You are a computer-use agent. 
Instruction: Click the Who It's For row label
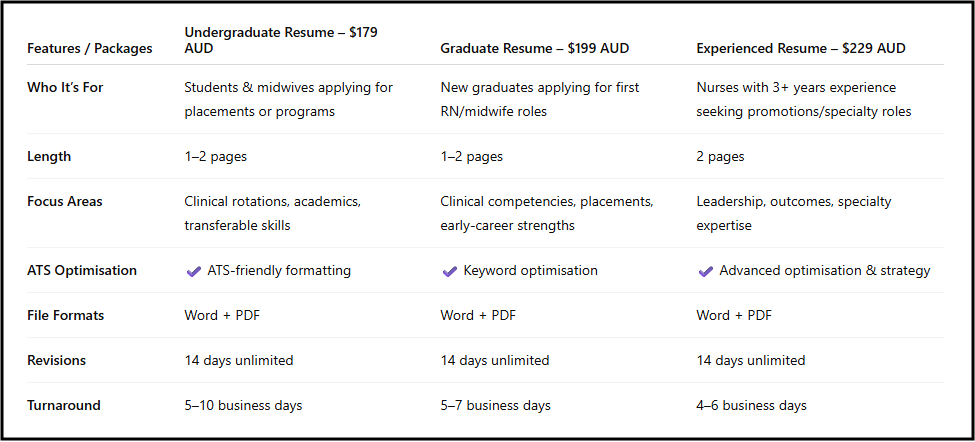click(x=65, y=88)
